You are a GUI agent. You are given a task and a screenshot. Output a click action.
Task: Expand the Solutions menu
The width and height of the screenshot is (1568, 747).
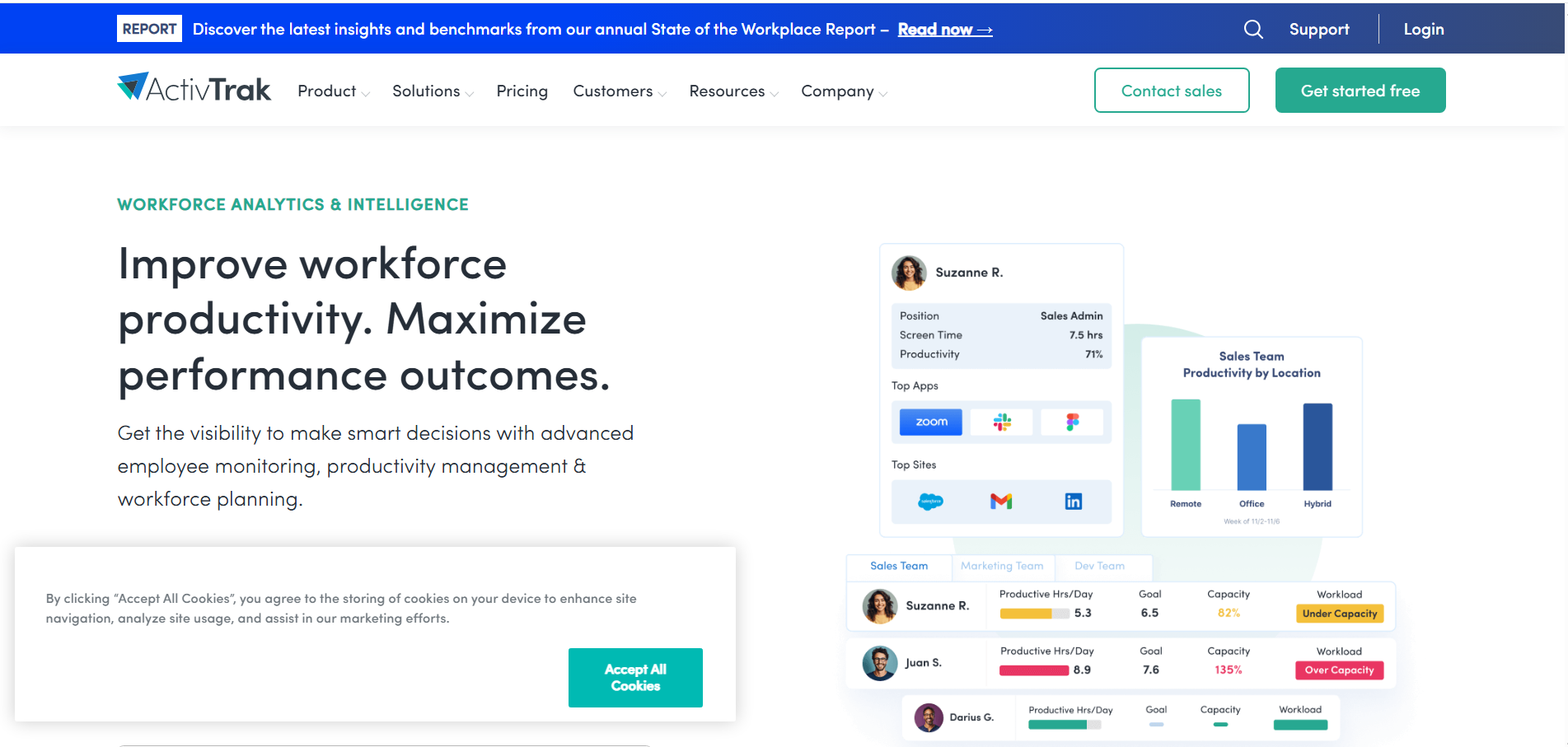pos(433,91)
